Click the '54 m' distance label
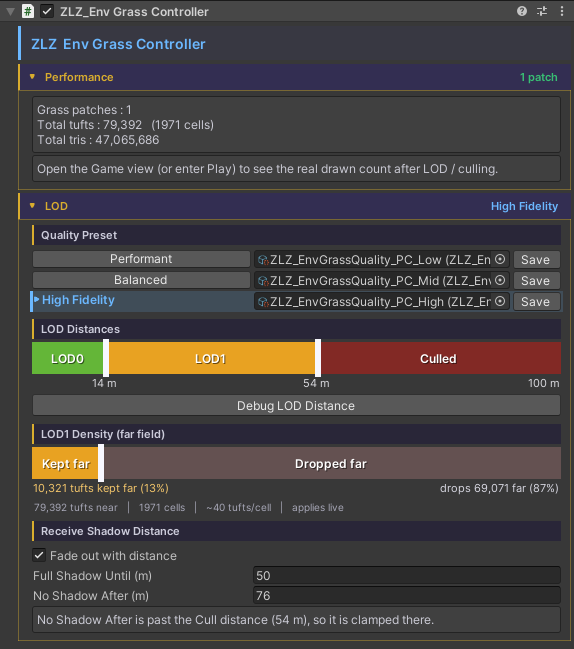Screen dimensions: 574x649 316,383
